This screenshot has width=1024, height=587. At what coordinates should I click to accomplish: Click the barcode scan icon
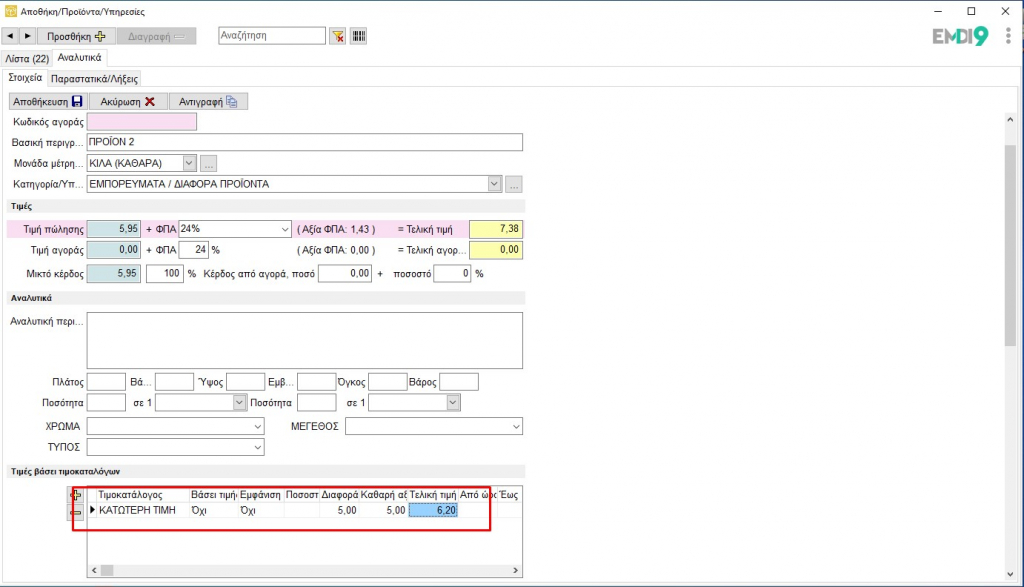[358, 36]
